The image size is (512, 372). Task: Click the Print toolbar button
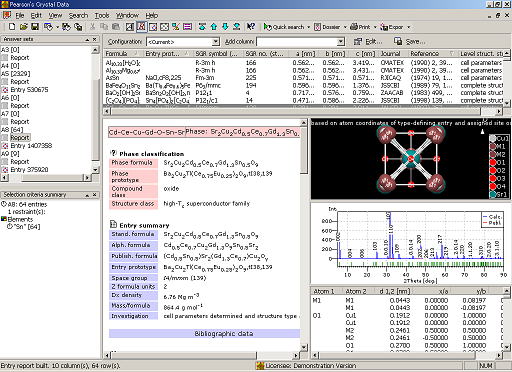point(360,27)
